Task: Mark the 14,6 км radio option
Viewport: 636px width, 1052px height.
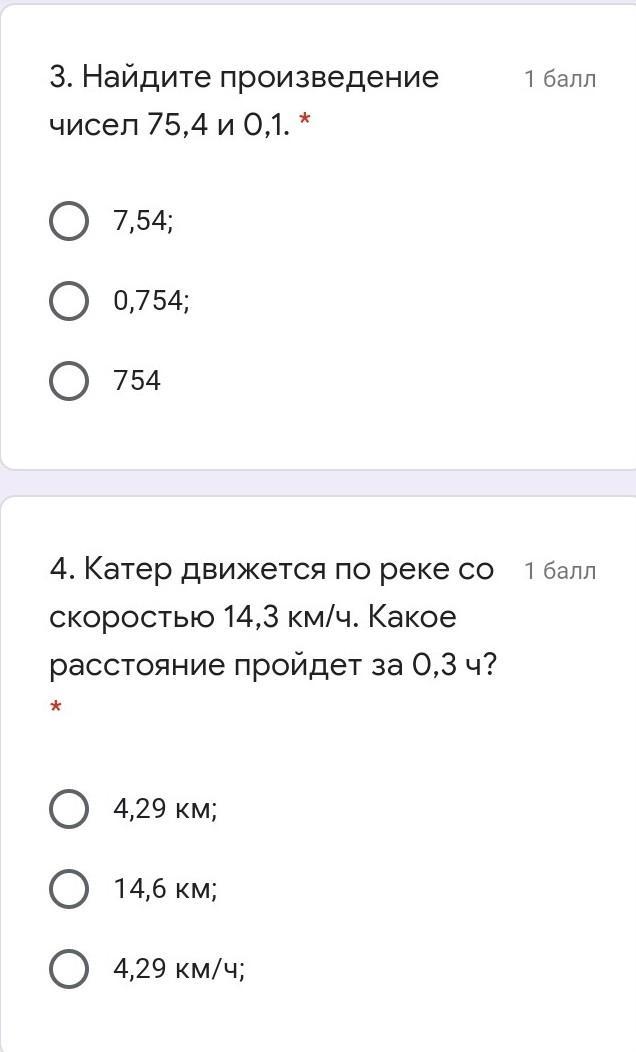Action: (x=68, y=888)
